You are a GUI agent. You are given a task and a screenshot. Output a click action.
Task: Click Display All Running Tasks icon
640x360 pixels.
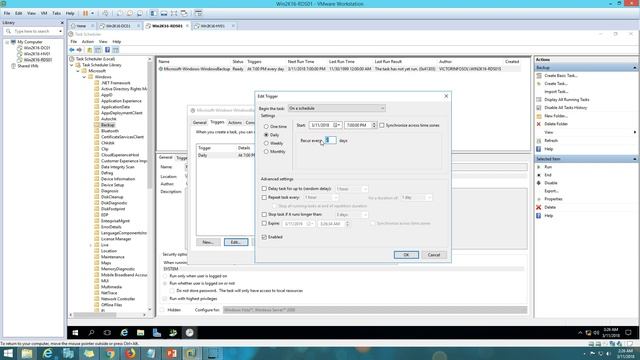pos(539,100)
